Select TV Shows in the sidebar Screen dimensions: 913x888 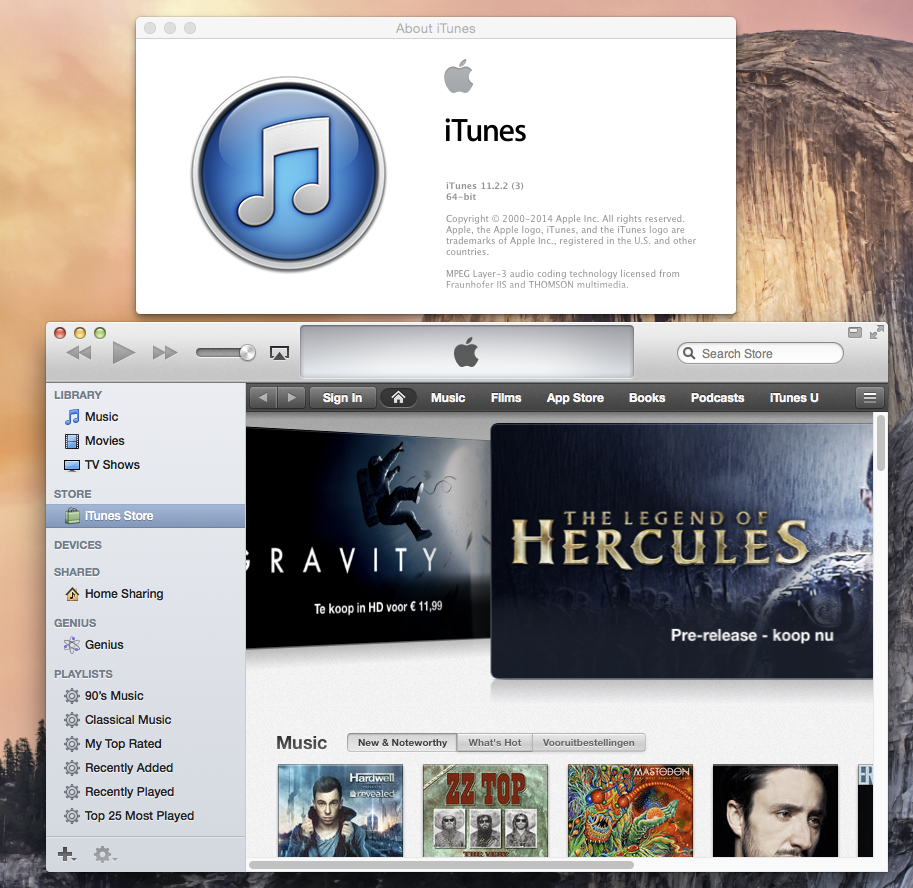[x=146, y=465]
